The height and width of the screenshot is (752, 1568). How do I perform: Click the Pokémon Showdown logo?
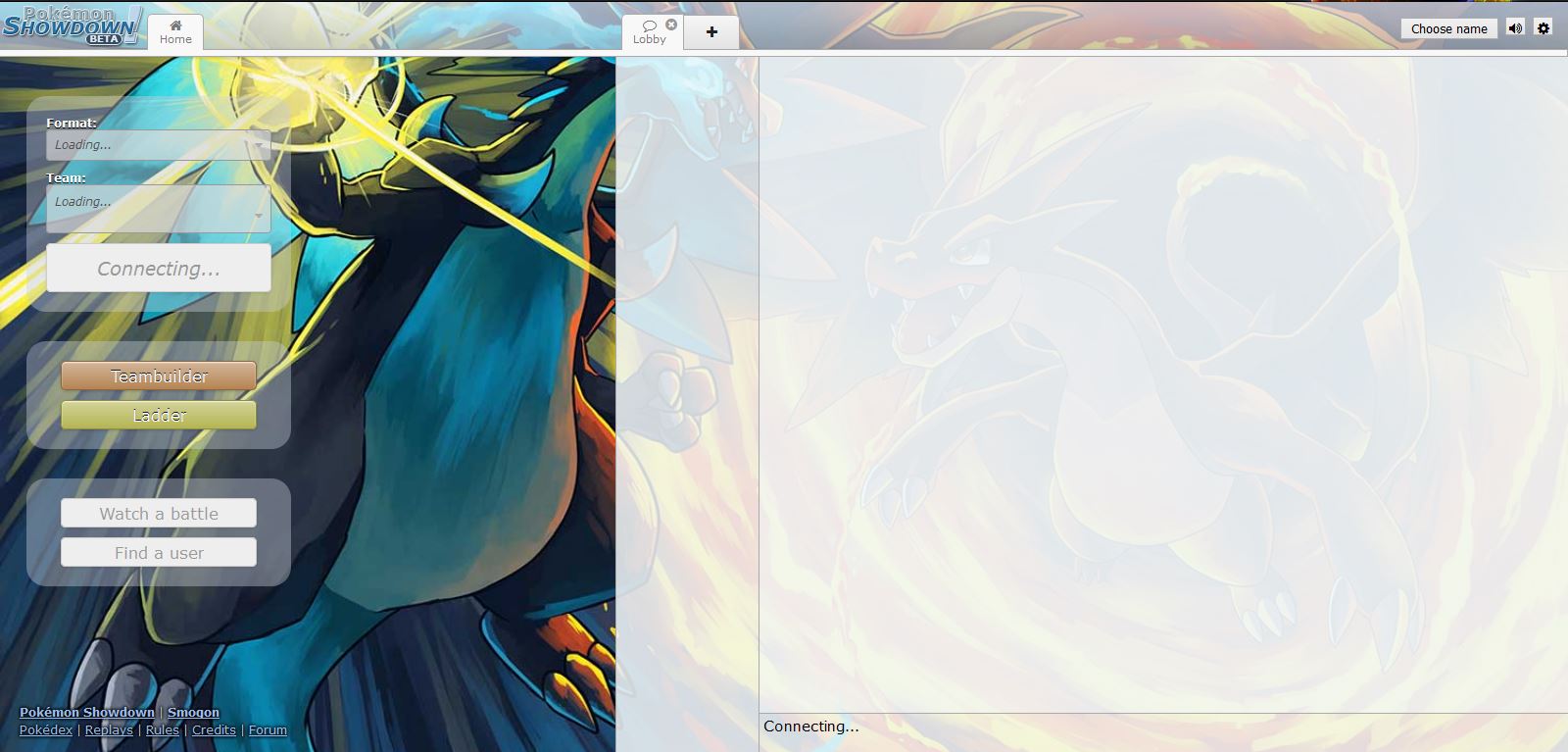click(73, 25)
